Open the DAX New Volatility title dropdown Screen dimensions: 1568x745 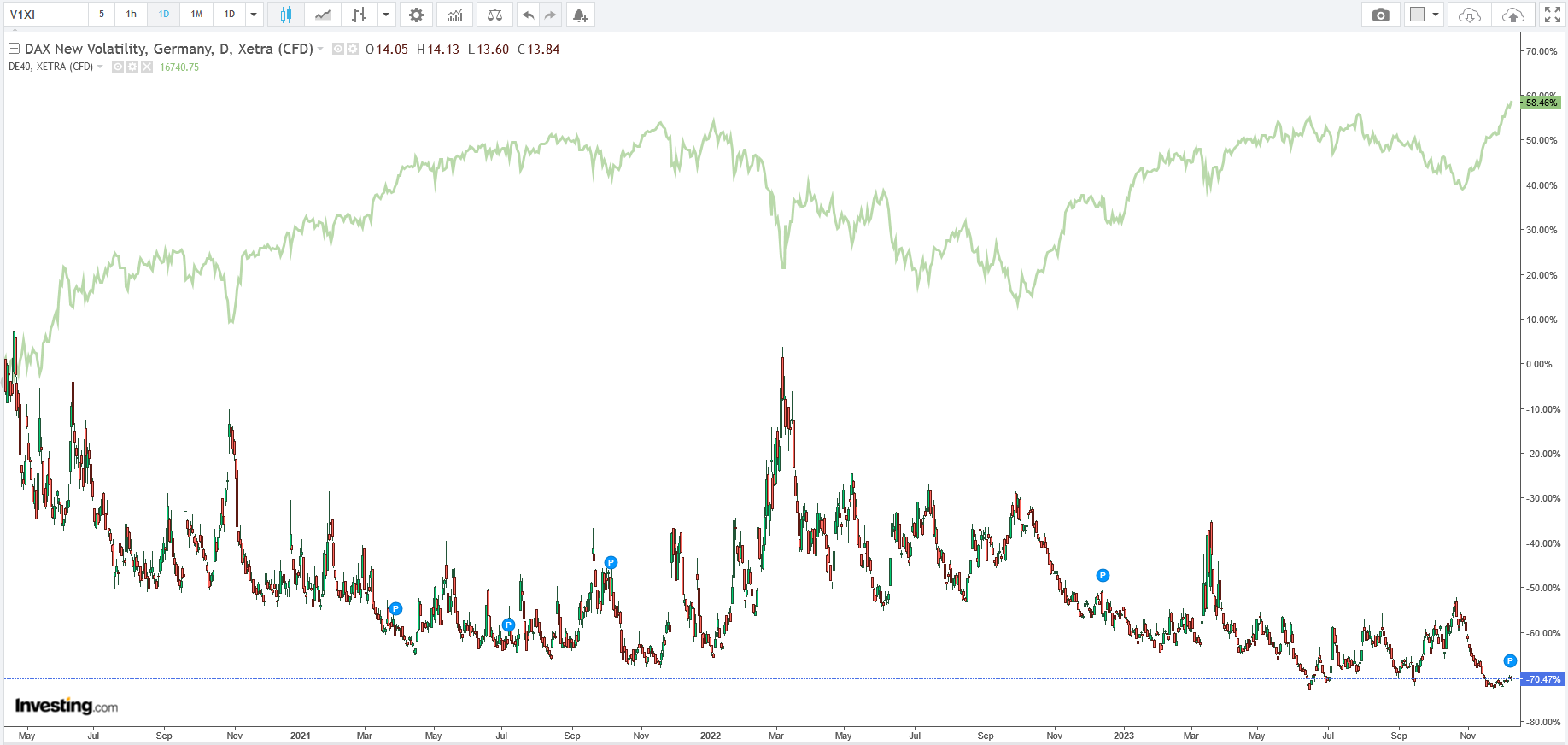[321, 50]
